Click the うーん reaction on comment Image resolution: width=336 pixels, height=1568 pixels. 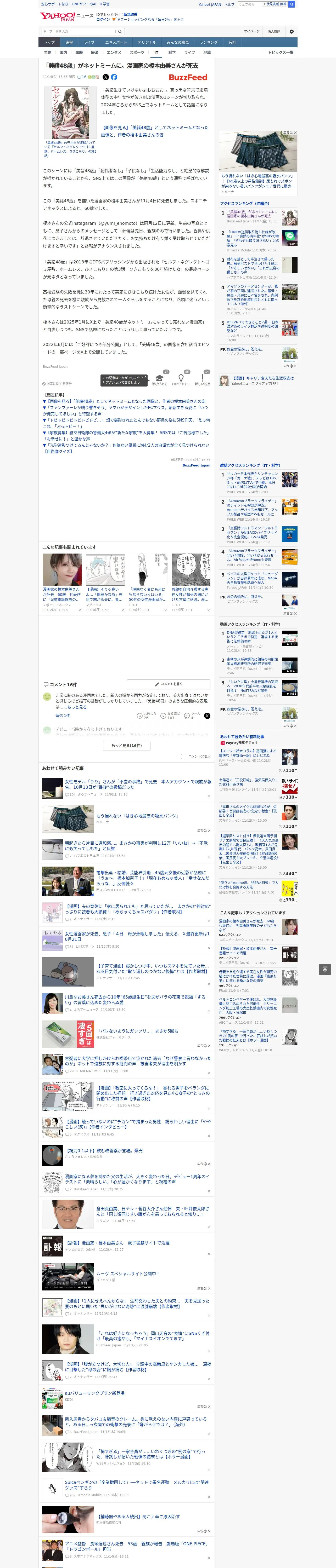click(192, 716)
